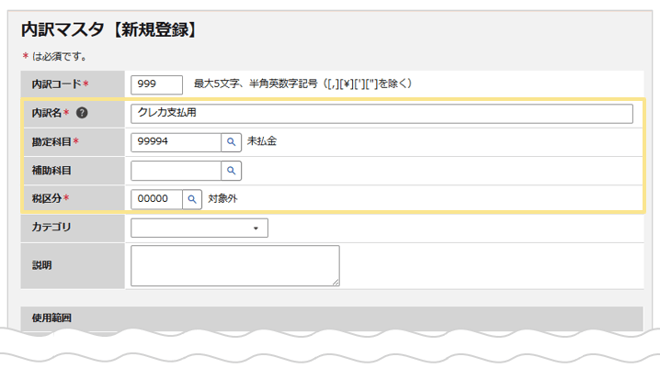Viewport: 660px width, 368px height.
Task: Select the 最大5文字 hint text
Action: [303, 84]
